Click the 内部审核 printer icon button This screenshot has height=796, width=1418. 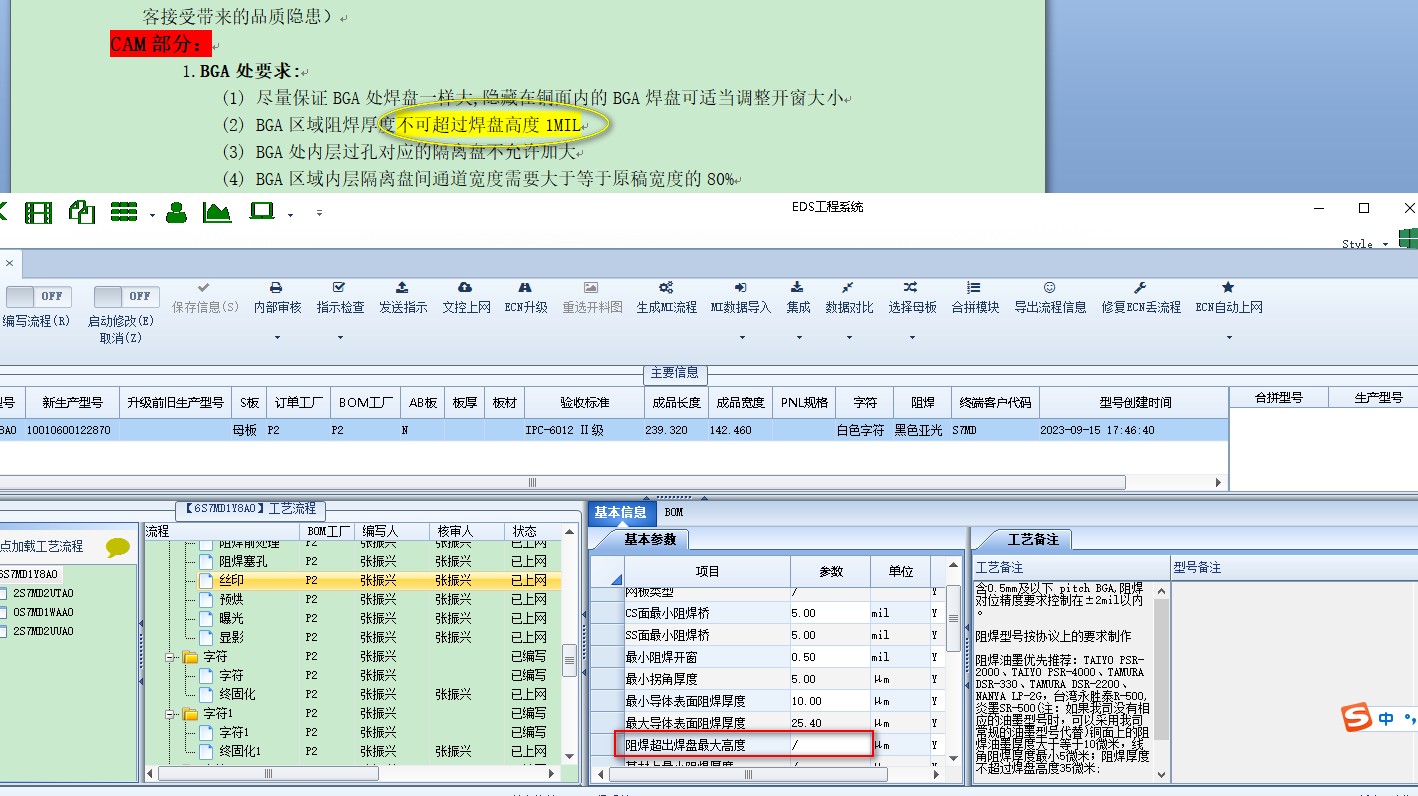click(x=277, y=298)
